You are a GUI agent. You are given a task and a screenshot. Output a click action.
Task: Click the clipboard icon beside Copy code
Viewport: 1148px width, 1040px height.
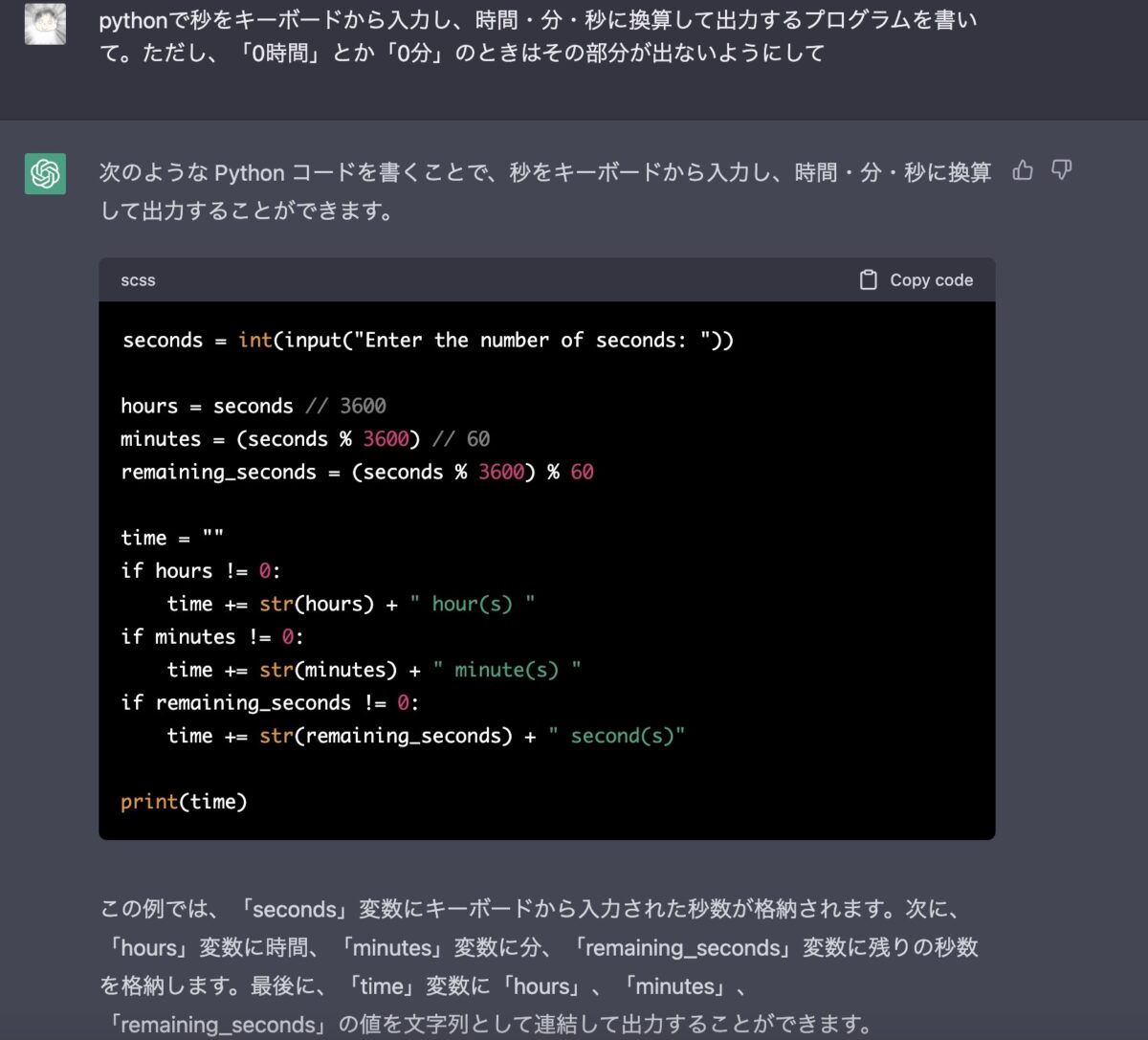click(869, 279)
